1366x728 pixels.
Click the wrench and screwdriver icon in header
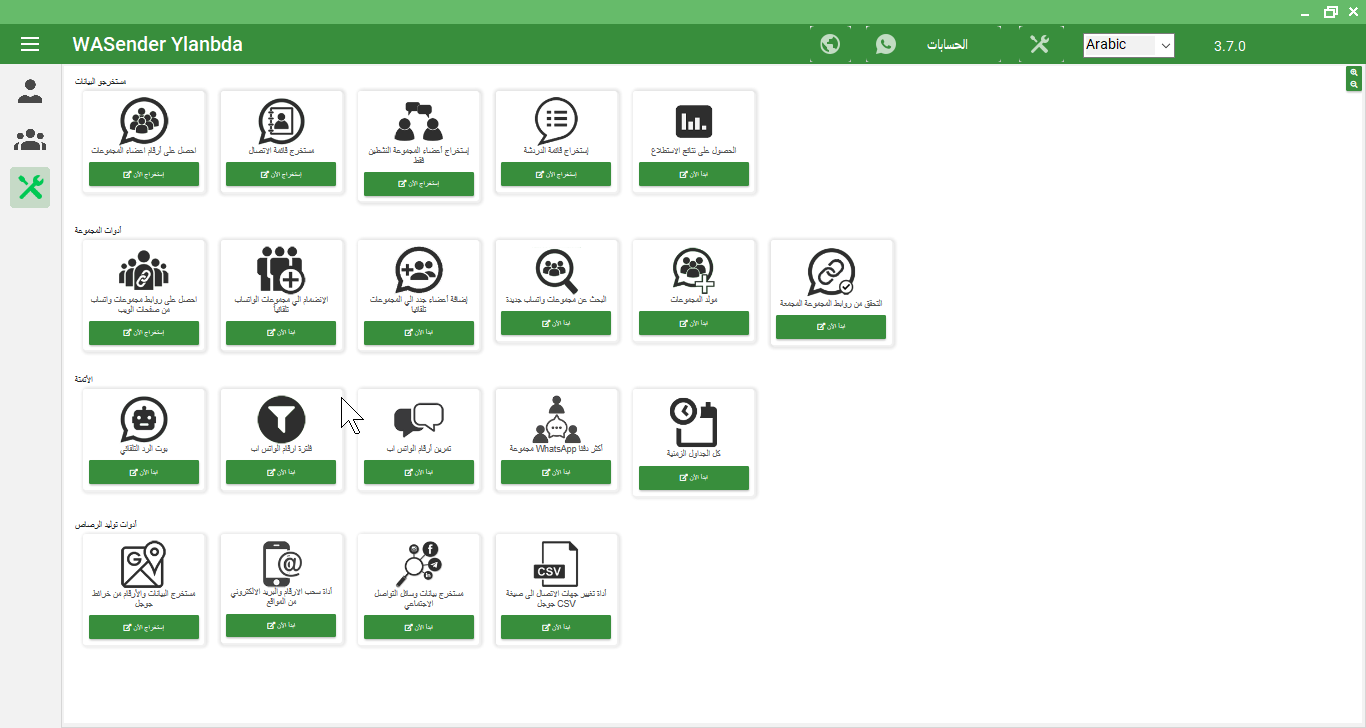click(1039, 44)
